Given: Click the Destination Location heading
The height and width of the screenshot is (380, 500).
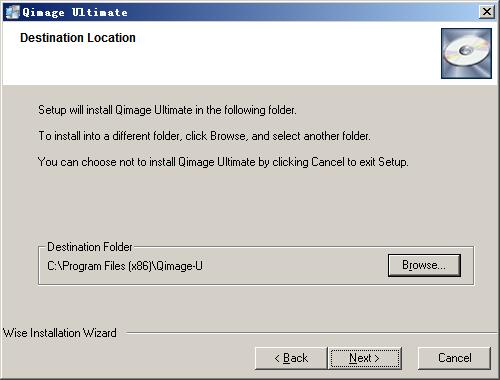Looking at the screenshot, I should click(78, 38).
